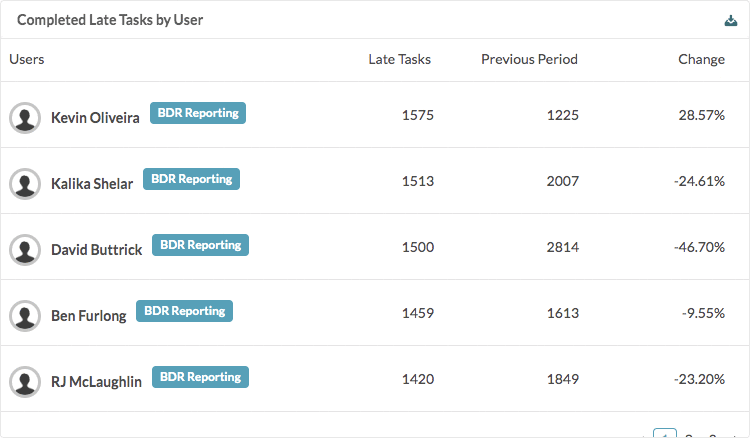
Task: Click BDR Reporting tag beside David Buttrick
Action: (200, 245)
